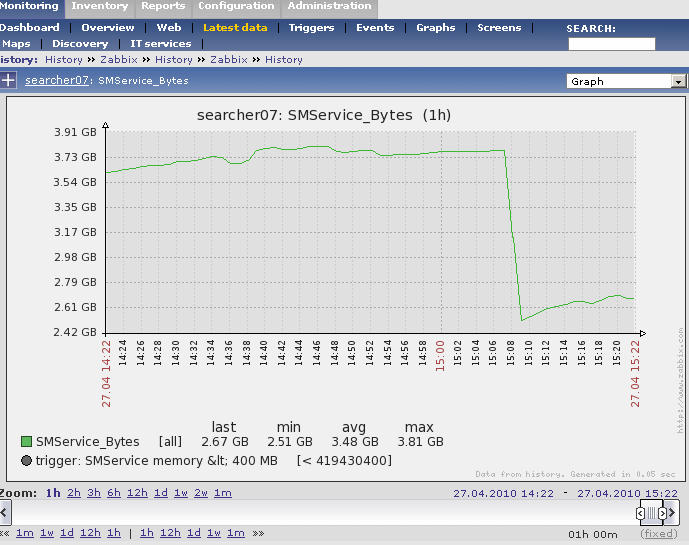689x545 pixels.
Task: Open the IT services menu item
Action: coord(160,44)
